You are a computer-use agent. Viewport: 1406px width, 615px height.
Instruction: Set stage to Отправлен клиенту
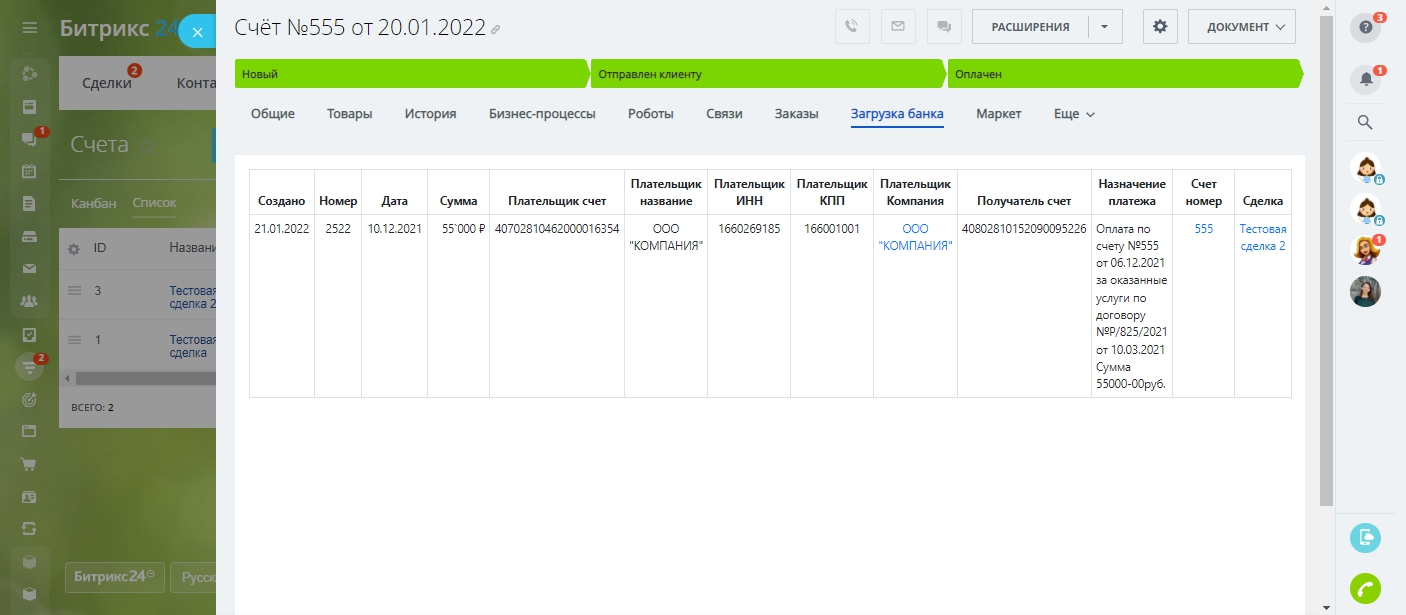pyautogui.click(x=765, y=74)
